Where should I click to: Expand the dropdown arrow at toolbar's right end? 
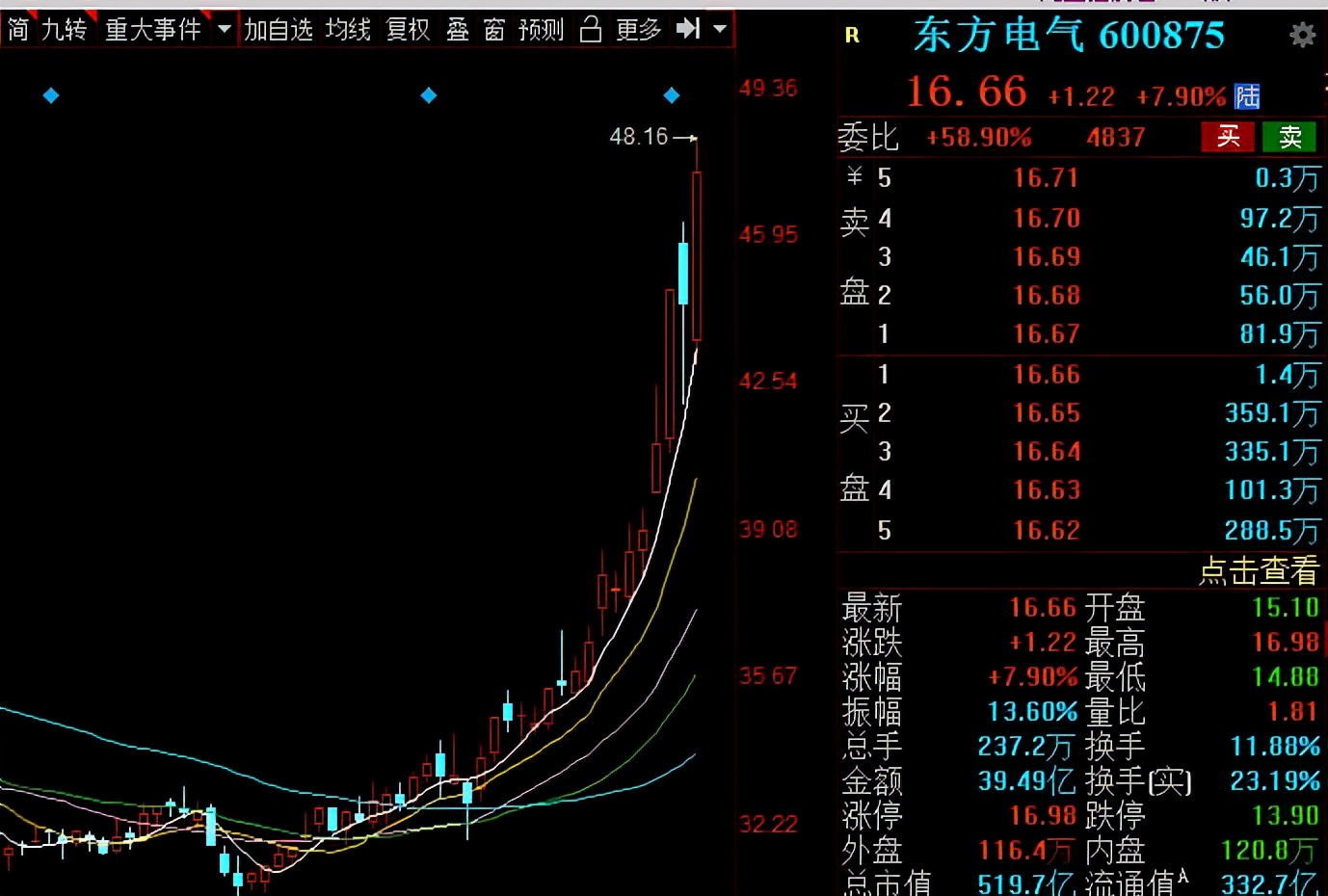pyautogui.click(x=720, y=29)
